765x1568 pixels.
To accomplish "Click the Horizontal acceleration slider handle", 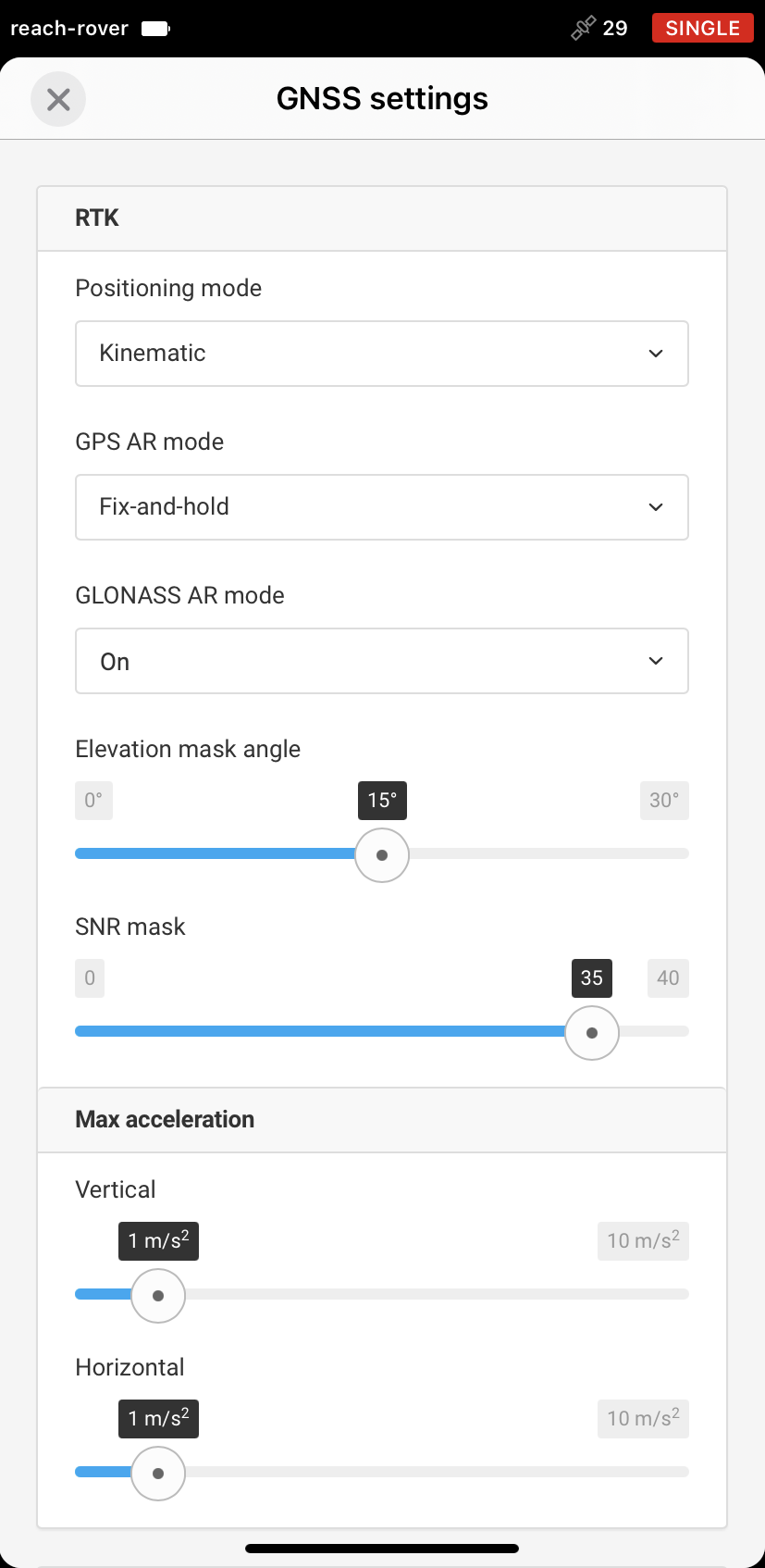I will pos(158,1474).
